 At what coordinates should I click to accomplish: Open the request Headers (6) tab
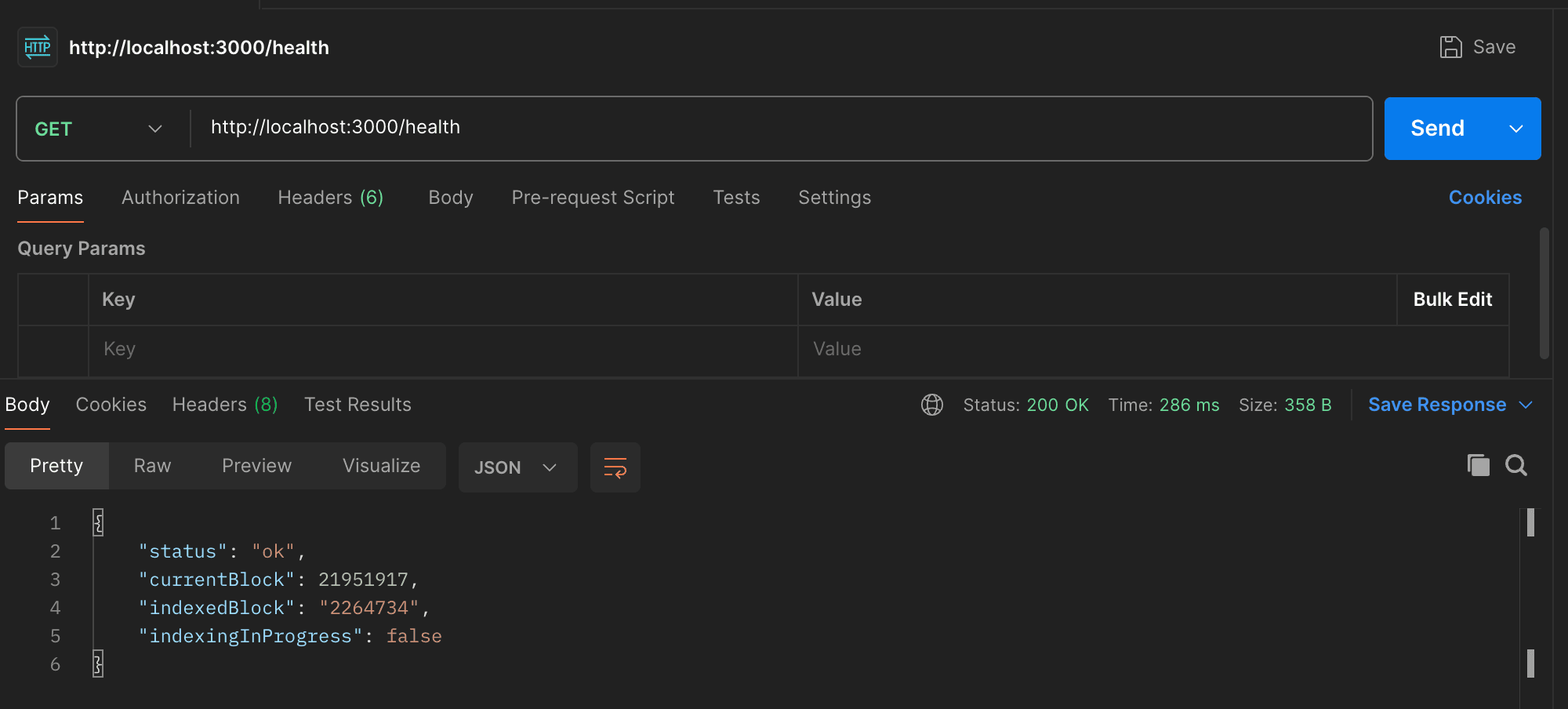click(330, 198)
